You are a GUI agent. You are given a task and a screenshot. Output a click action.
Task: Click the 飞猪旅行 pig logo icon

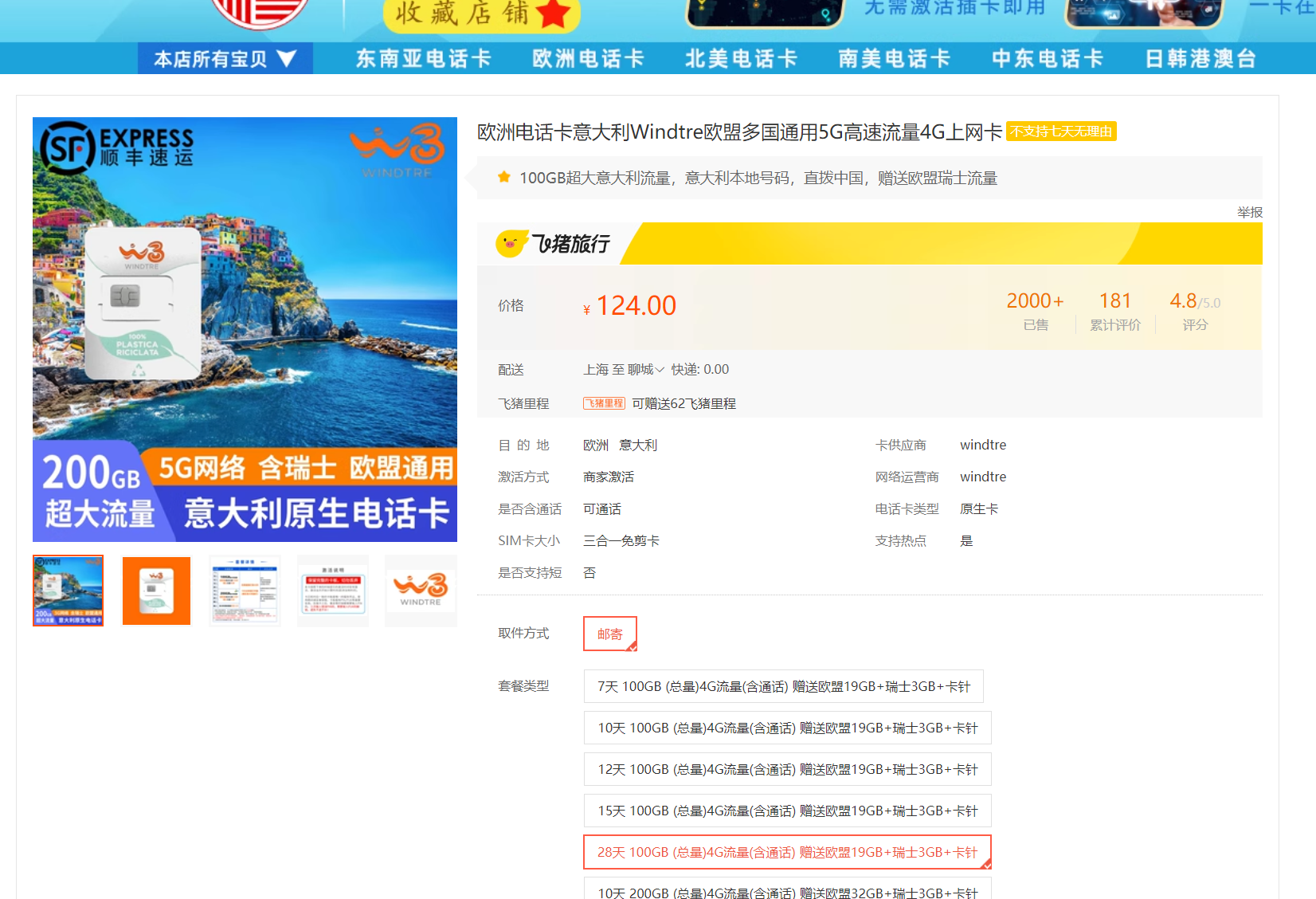pyautogui.click(x=511, y=243)
